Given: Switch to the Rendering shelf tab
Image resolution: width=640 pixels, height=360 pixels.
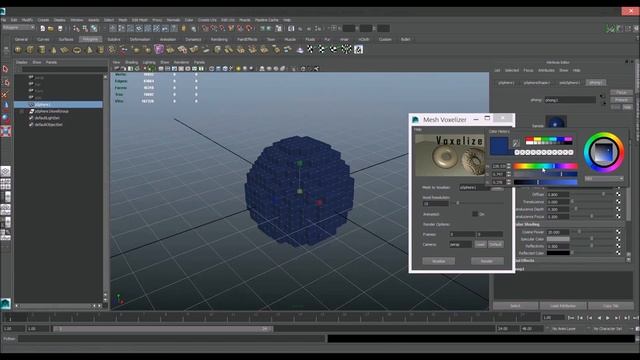Looking at the screenshot, I should (x=219, y=40).
